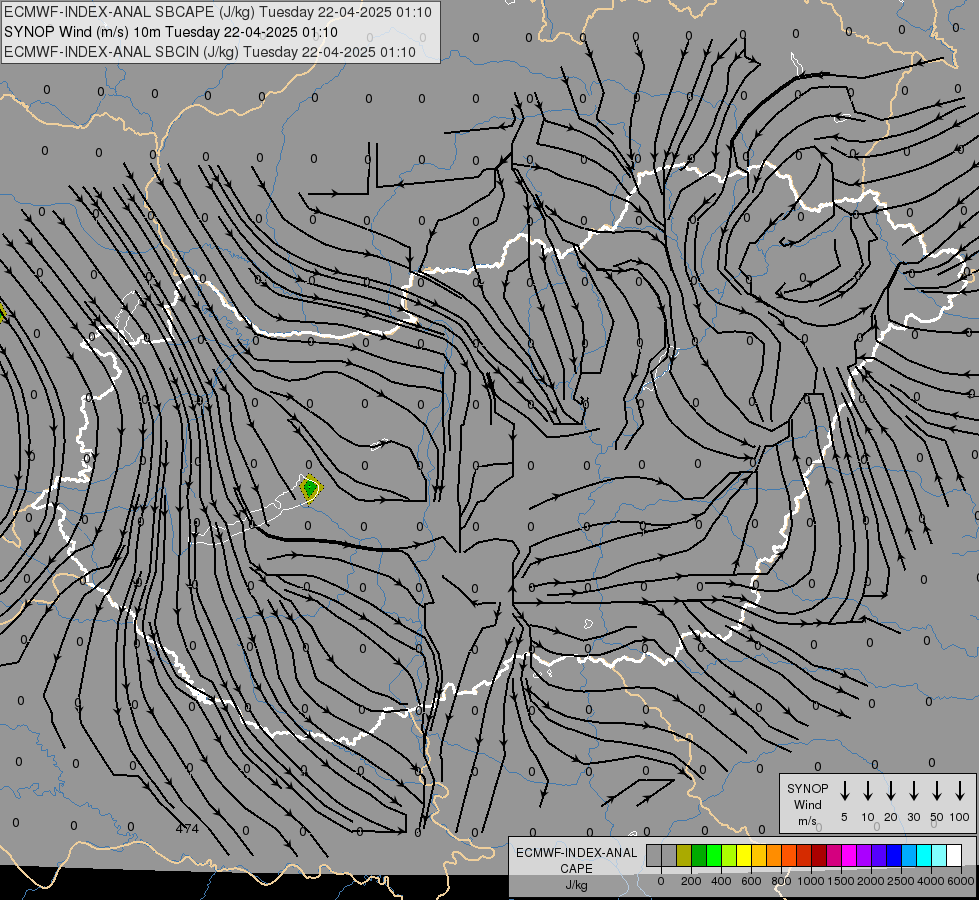Click the wind legend arrow above 20
979x900 pixels.
point(890,791)
